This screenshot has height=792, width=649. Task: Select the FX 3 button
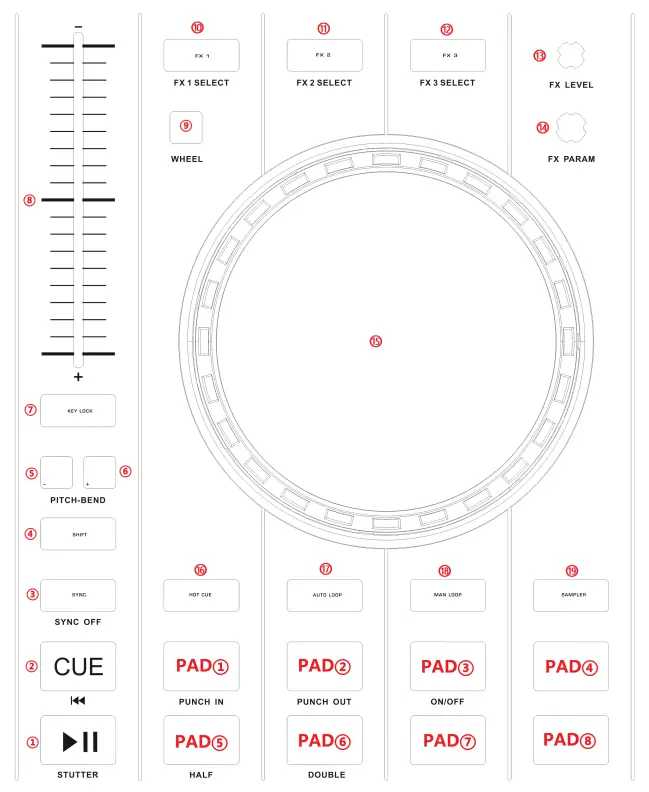[447, 55]
